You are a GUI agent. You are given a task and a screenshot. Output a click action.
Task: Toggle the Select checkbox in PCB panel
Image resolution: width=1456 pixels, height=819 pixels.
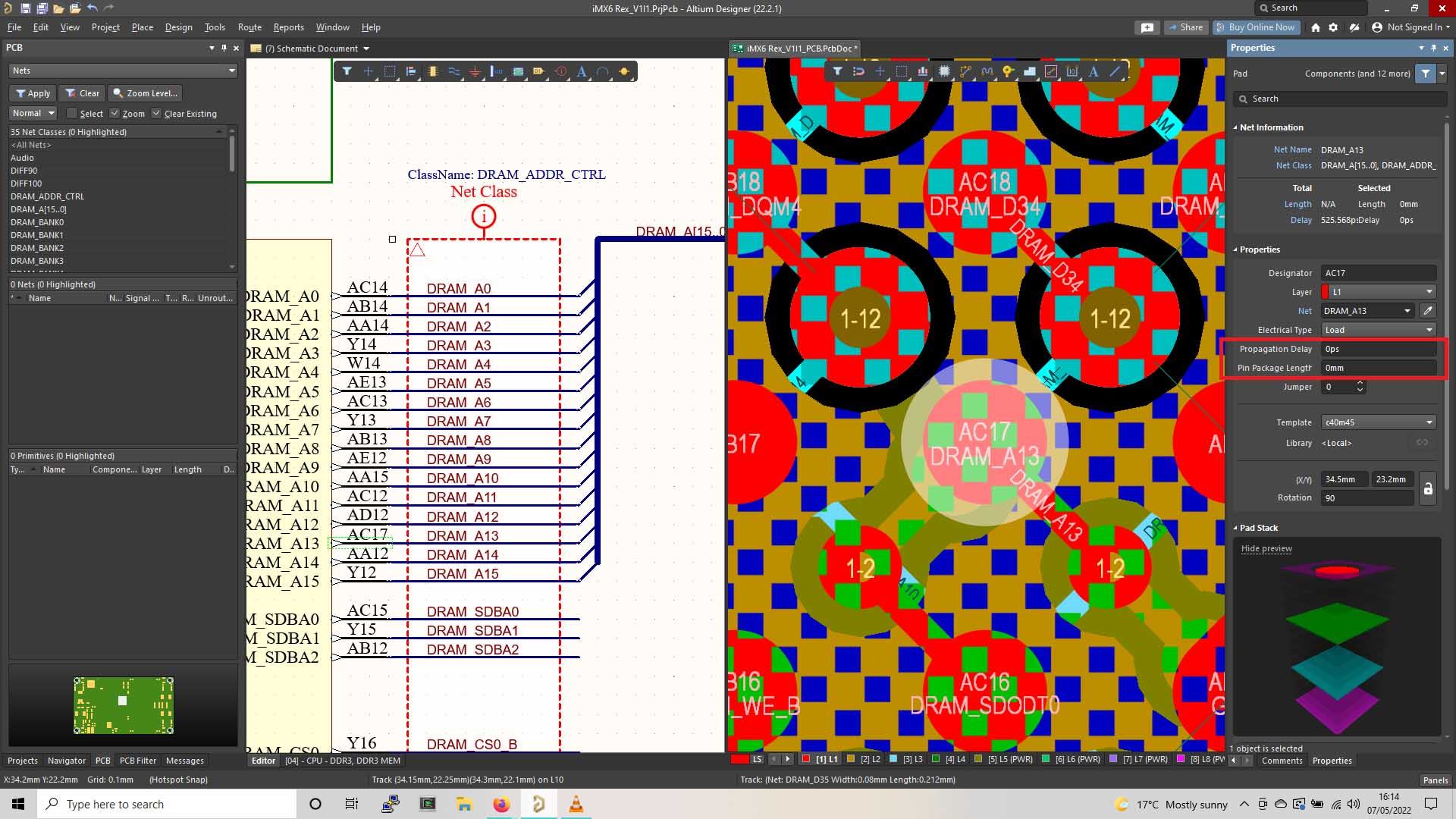click(72, 114)
